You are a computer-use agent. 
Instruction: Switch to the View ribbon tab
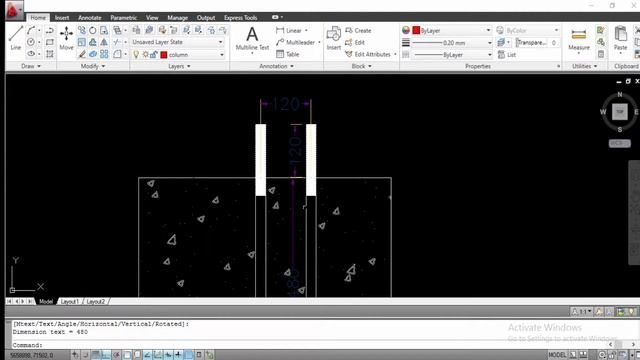(x=152, y=18)
